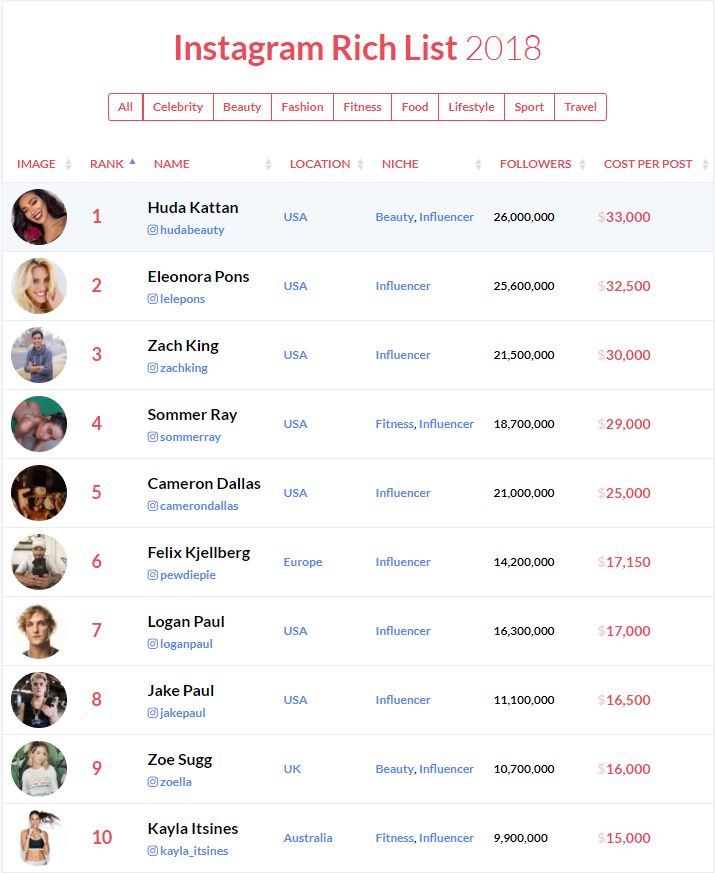
Task: Sort table by Location header
Action: 361,164
